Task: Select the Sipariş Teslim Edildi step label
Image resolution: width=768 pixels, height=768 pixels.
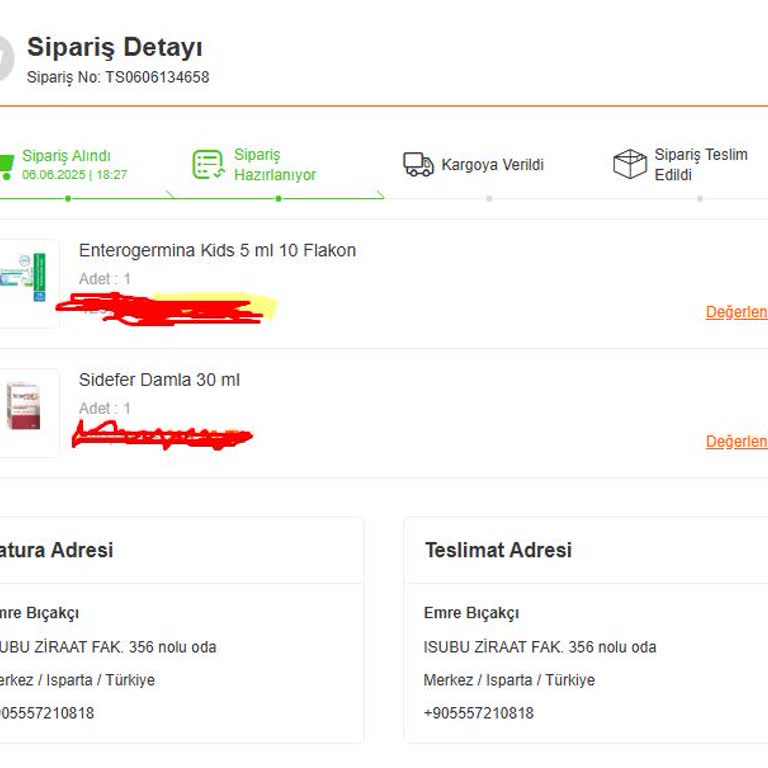Action: 701,165
